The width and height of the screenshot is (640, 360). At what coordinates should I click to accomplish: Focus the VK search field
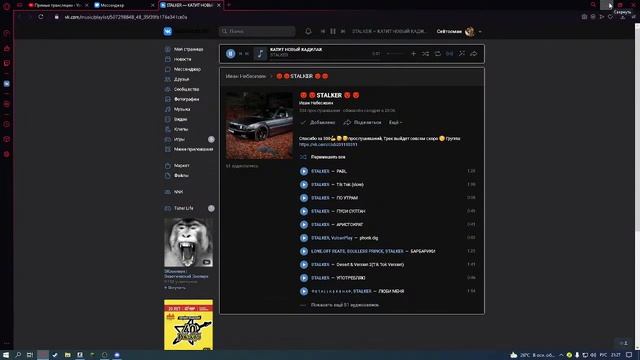pyautogui.click(x=257, y=31)
